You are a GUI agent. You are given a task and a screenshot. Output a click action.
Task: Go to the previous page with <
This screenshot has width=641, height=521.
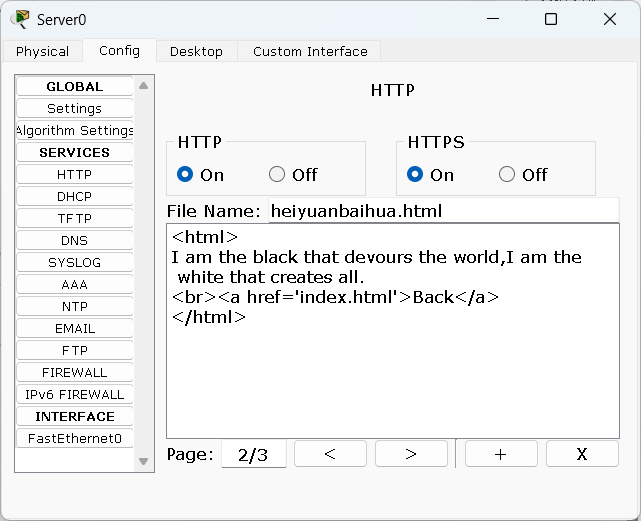tap(330, 454)
